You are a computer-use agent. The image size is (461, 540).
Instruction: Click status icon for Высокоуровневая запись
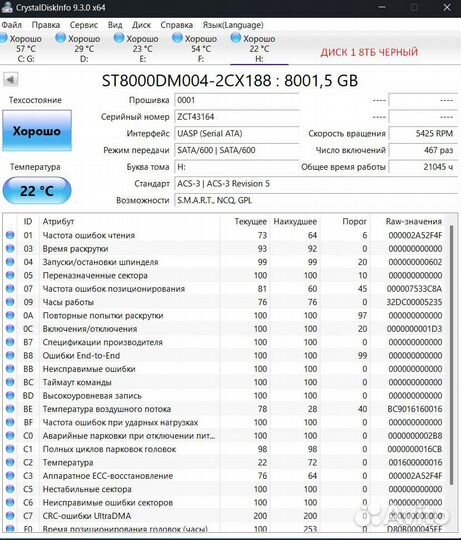point(10,396)
